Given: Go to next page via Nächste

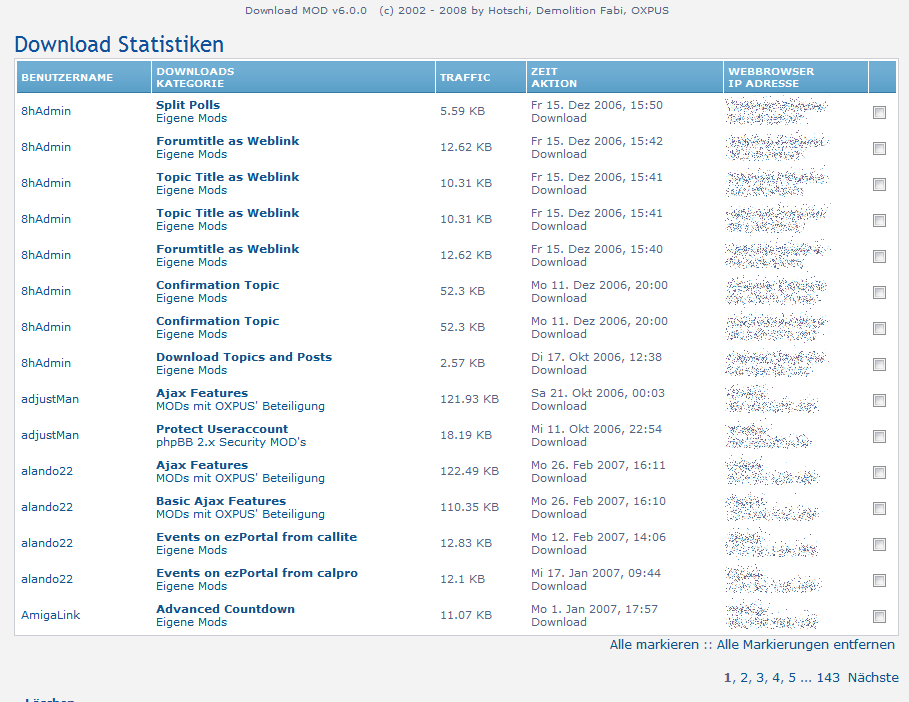Looking at the screenshot, I should click(873, 678).
